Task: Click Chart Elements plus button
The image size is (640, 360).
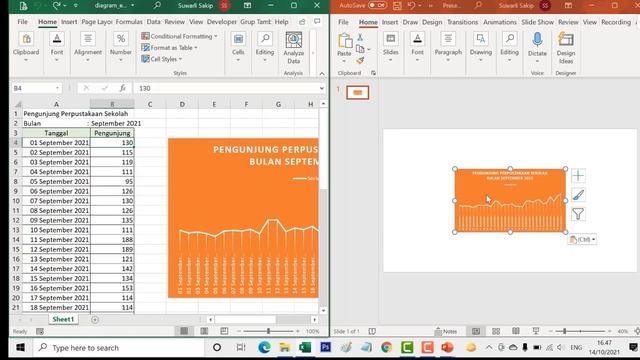Action: point(578,176)
